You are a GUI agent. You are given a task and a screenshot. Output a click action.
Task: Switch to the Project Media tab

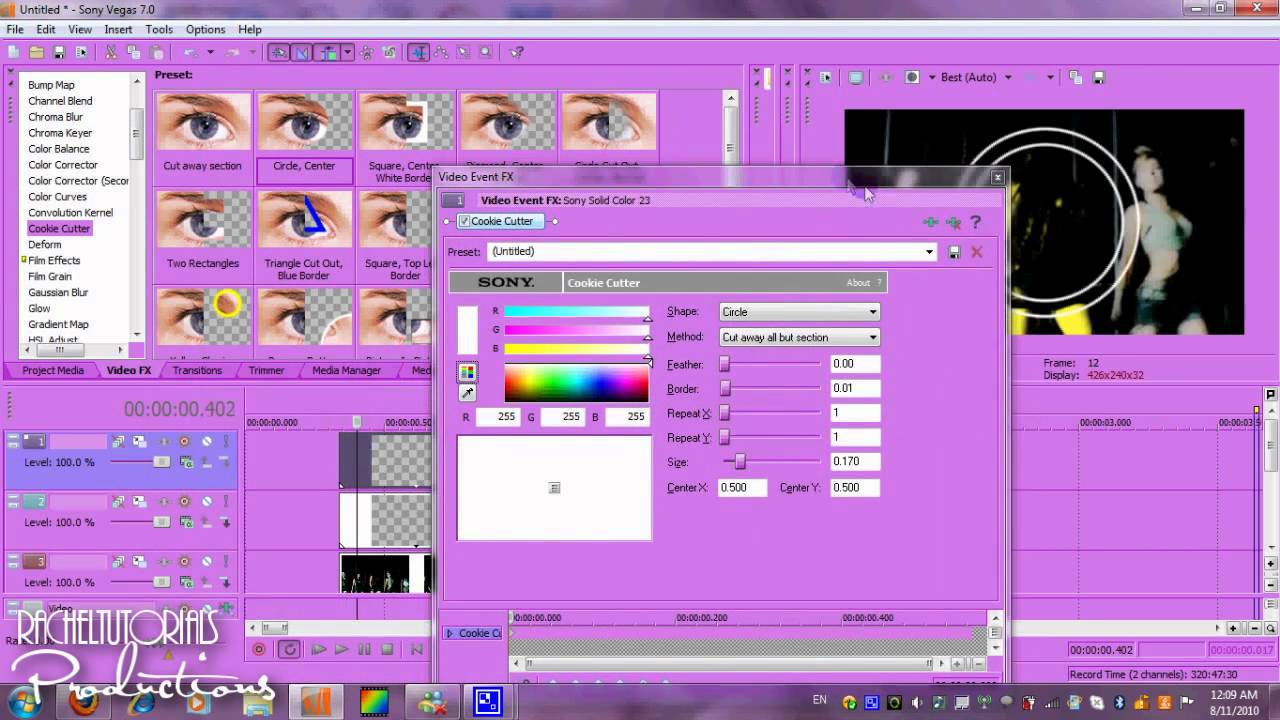point(53,370)
